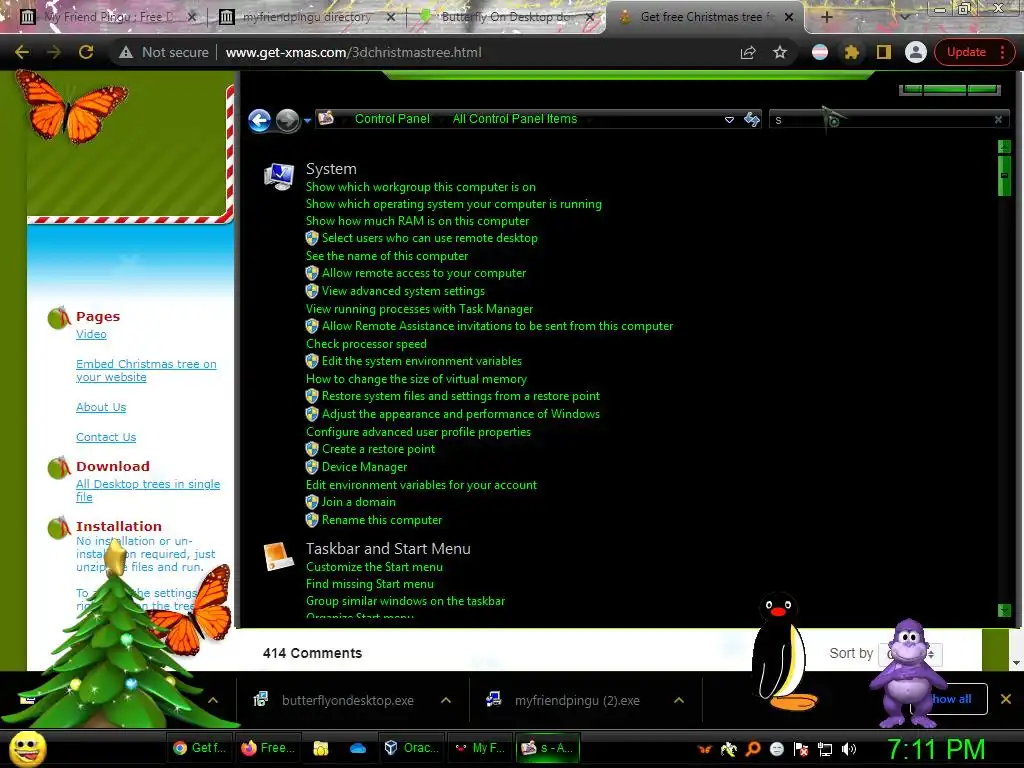Switch to Butterfly On Desktop tab

click(x=505, y=17)
